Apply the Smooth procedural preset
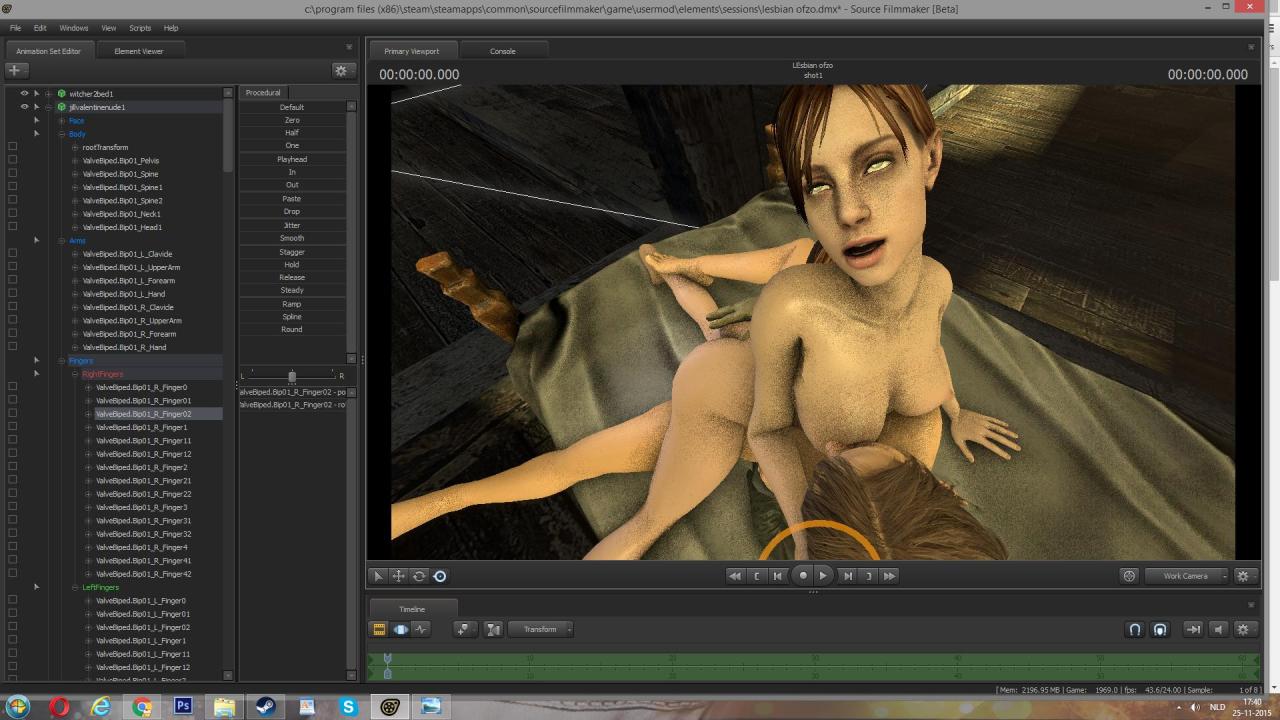 [x=292, y=238]
